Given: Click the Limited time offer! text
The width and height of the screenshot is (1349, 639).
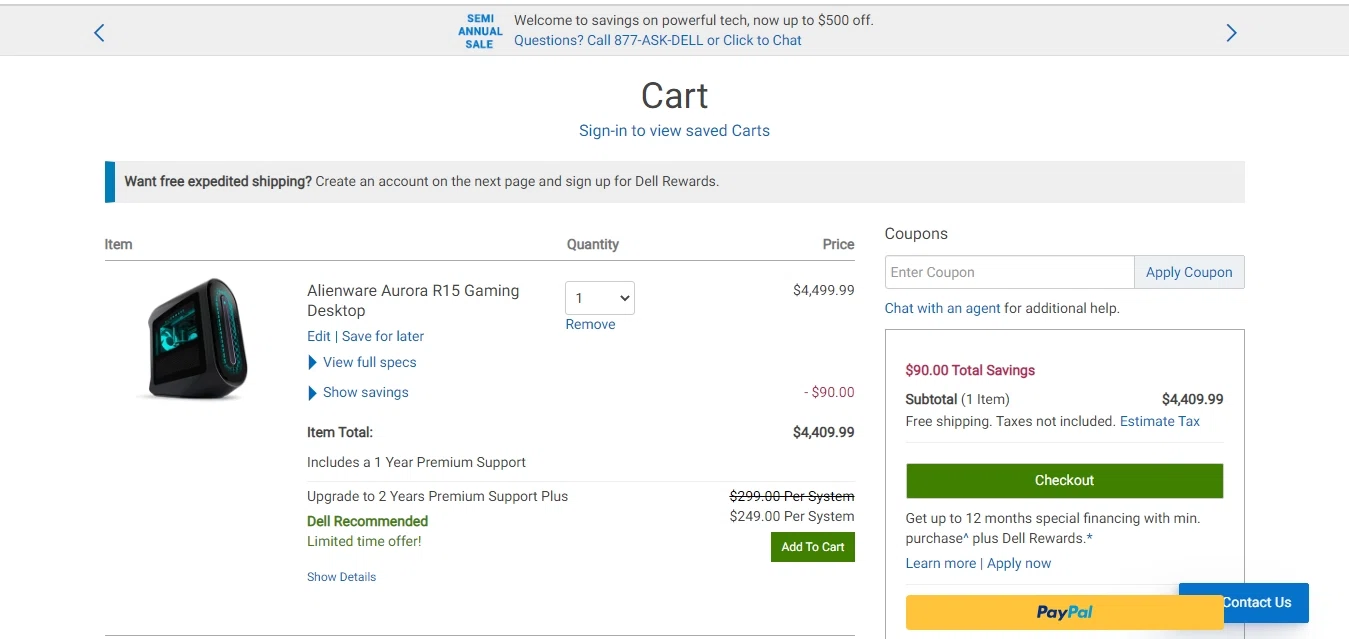Looking at the screenshot, I should [364, 541].
